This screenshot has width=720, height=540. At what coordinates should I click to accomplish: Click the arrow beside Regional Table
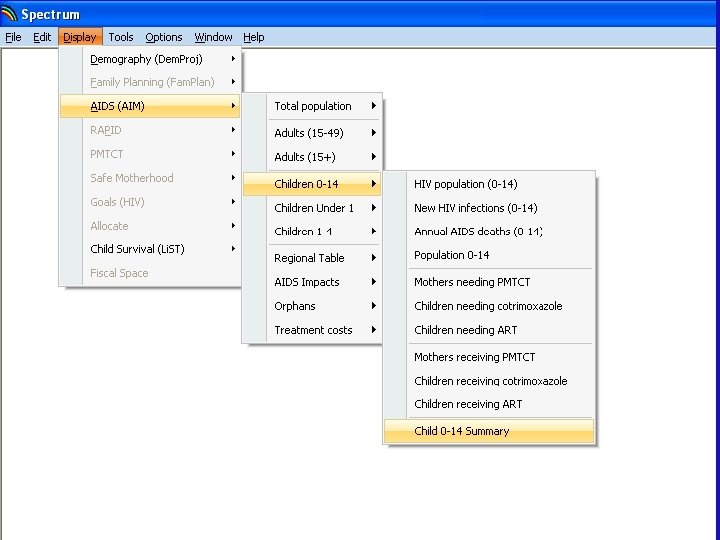(374, 258)
